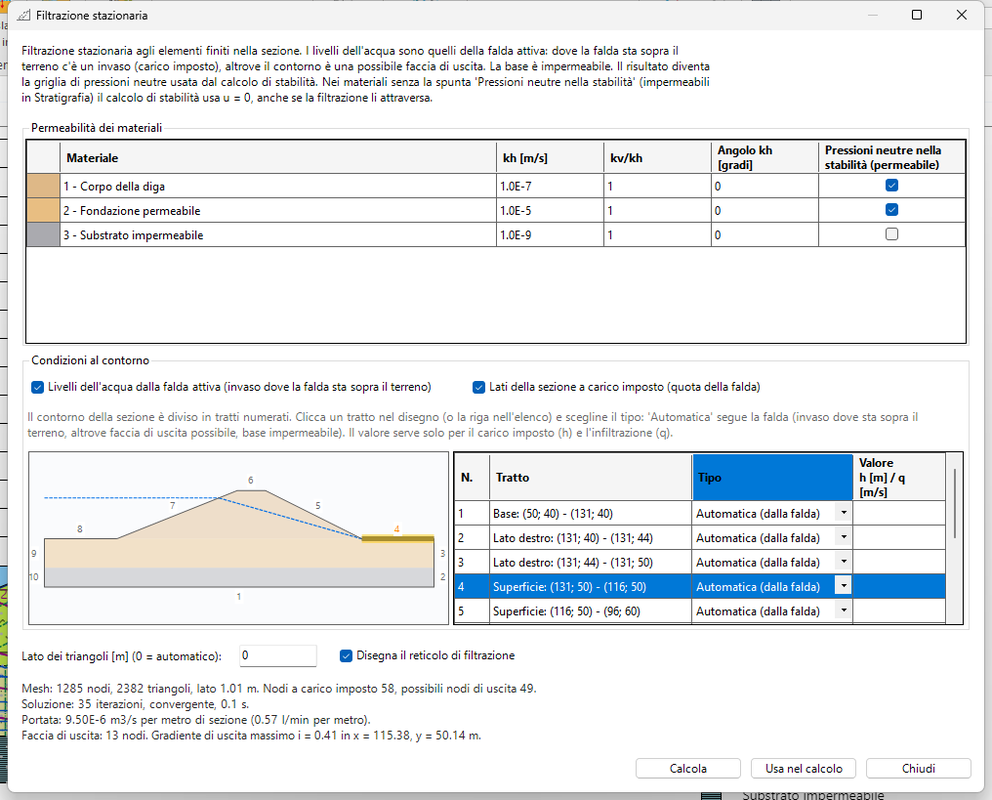Click the Materiale column header
Image resolution: width=992 pixels, height=800 pixels.
pyautogui.click(x=278, y=157)
